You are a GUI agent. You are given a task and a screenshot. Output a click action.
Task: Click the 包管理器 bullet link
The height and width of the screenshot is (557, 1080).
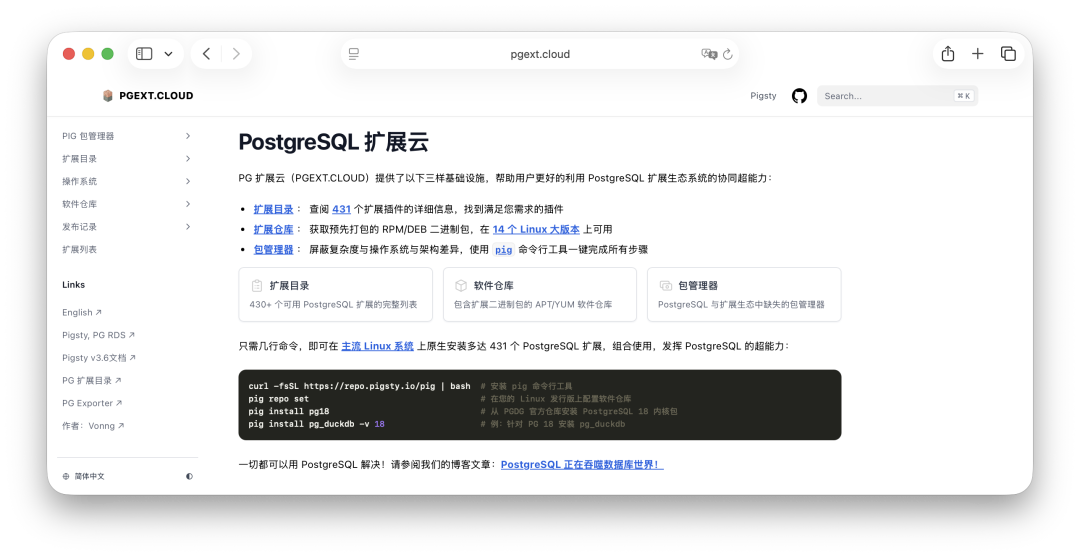[x=273, y=249]
